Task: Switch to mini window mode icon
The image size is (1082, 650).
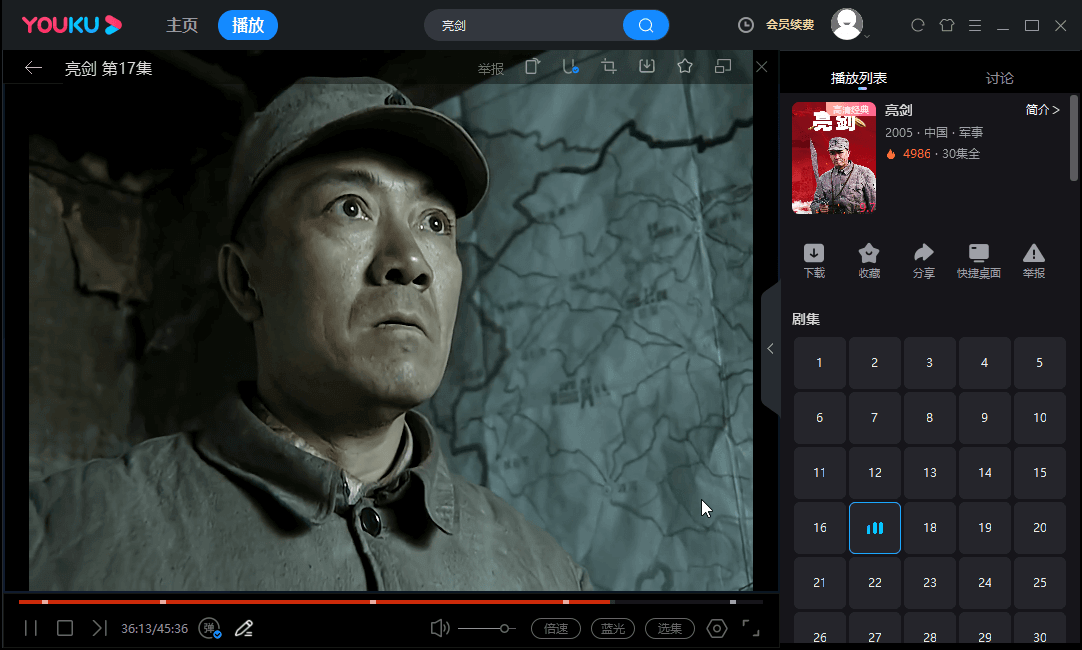Action: click(722, 66)
